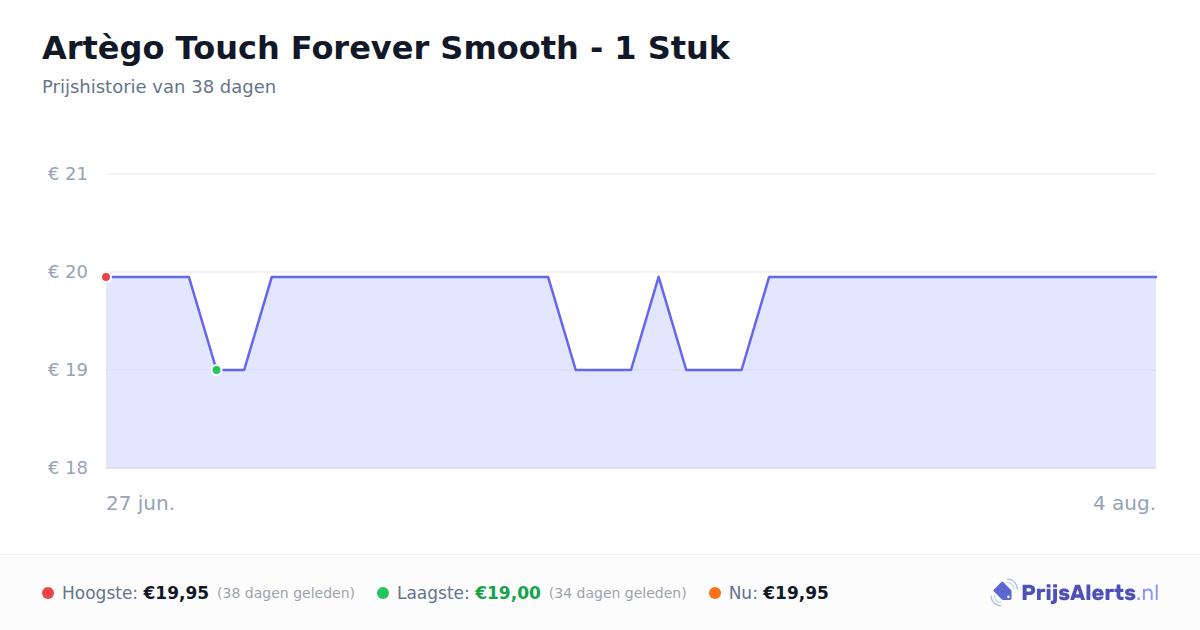Click the 27 jun. start date label
This screenshot has height=630, width=1200.
(141, 503)
